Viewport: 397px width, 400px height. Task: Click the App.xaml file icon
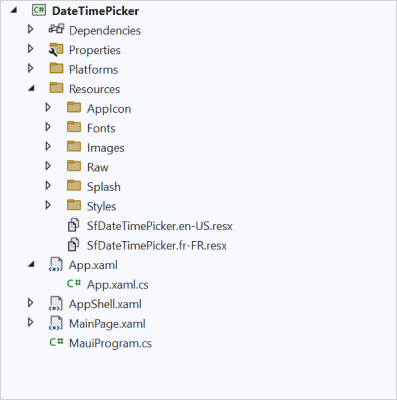(x=56, y=265)
